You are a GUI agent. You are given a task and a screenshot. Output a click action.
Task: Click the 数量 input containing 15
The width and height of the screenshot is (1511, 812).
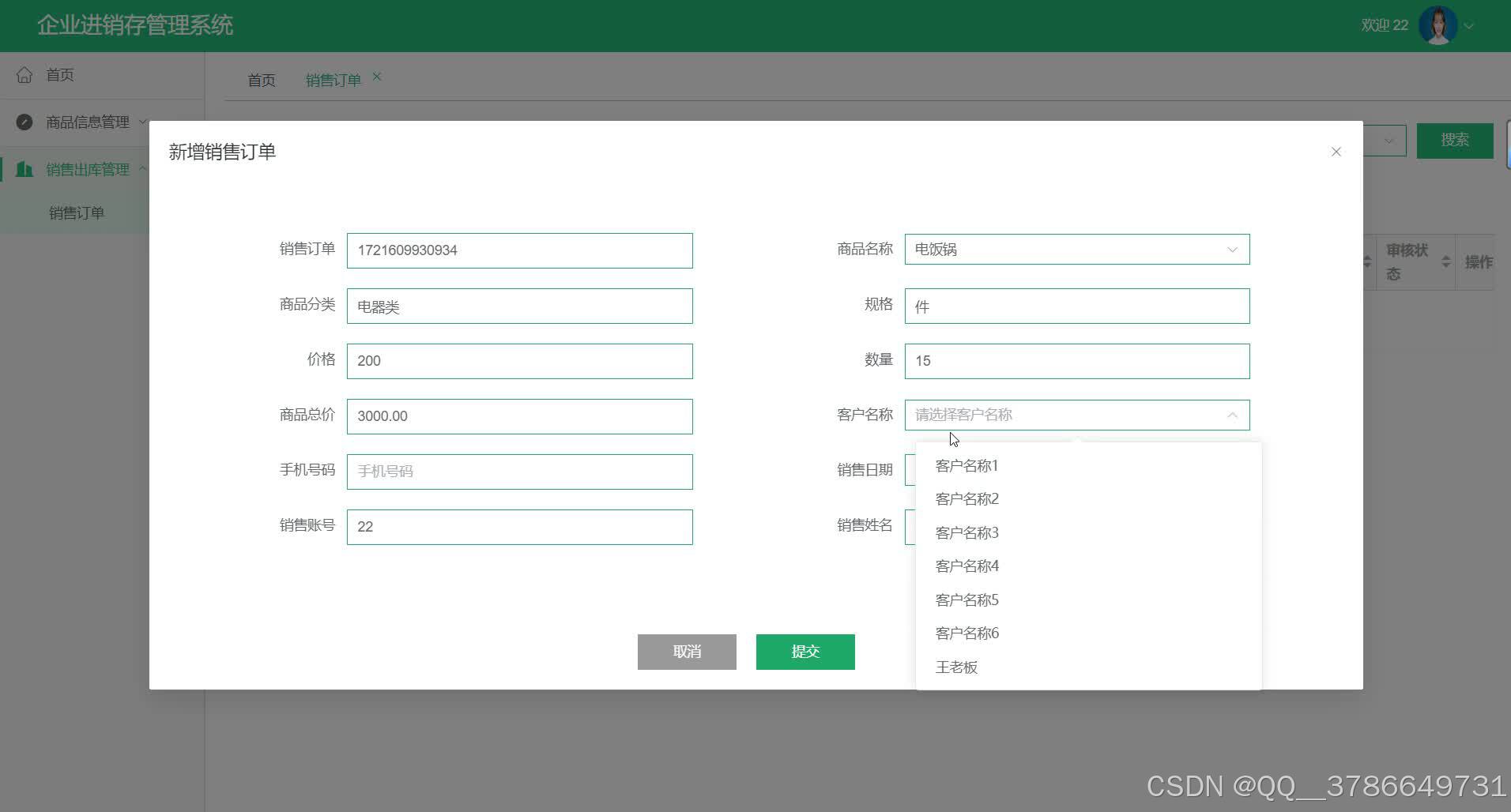coord(1077,361)
